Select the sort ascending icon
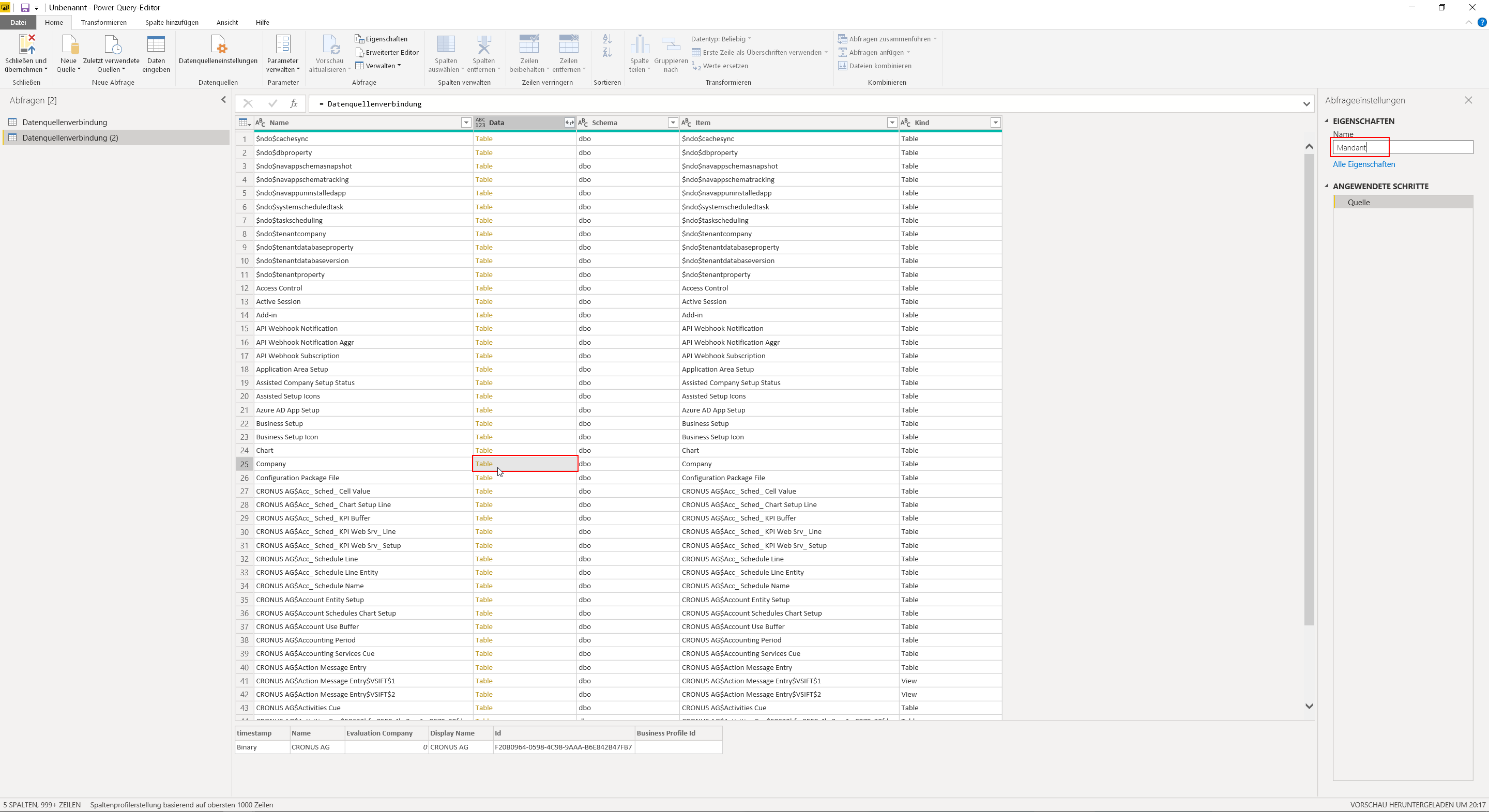Image resolution: width=1489 pixels, height=812 pixels. 607,39
